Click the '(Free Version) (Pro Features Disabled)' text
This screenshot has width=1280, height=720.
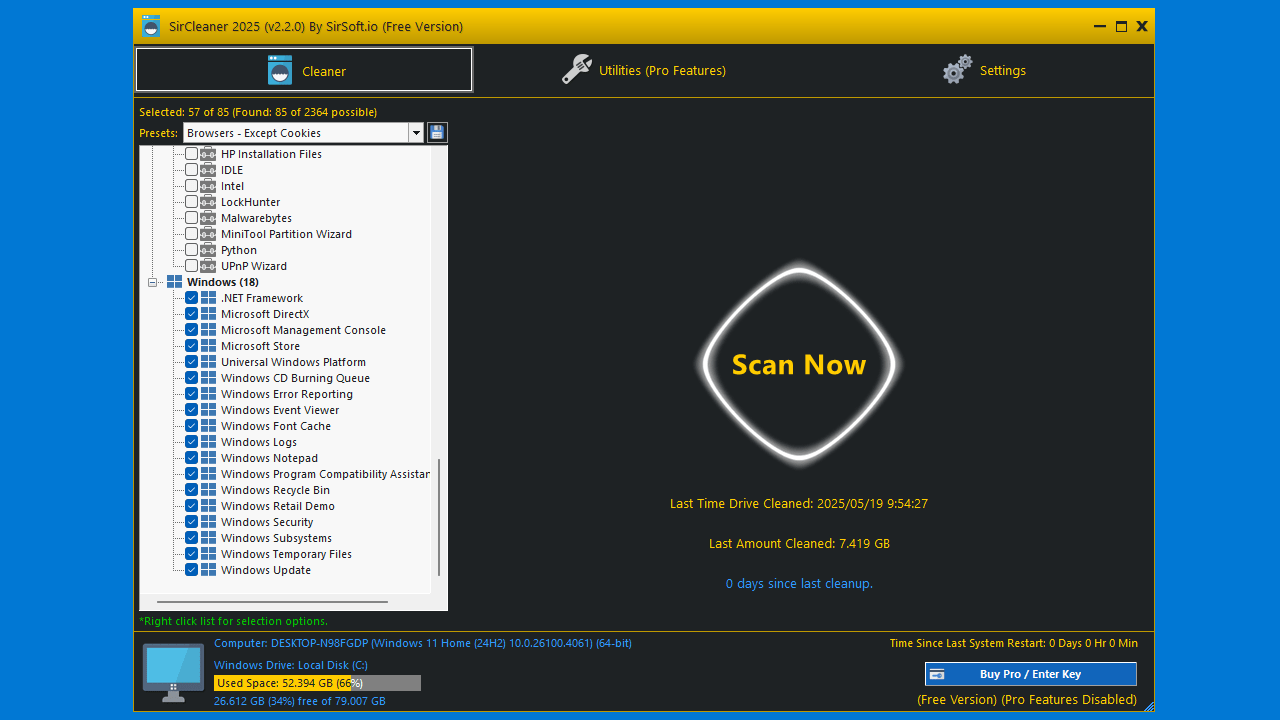point(1027,700)
